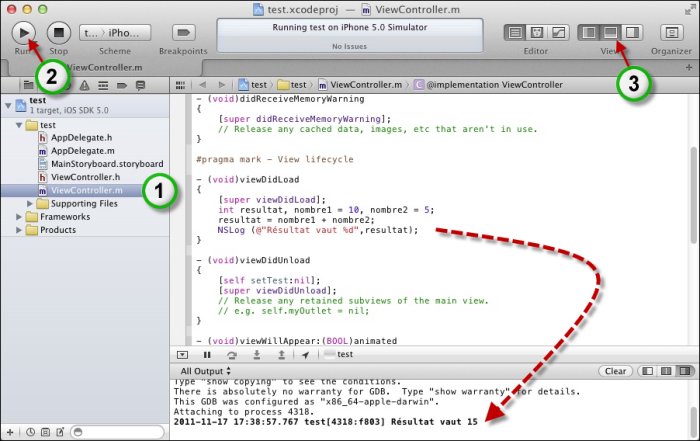Viewport: 700px width, 441px height.
Task: Toggle the Debug area view
Action: click(609, 33)
